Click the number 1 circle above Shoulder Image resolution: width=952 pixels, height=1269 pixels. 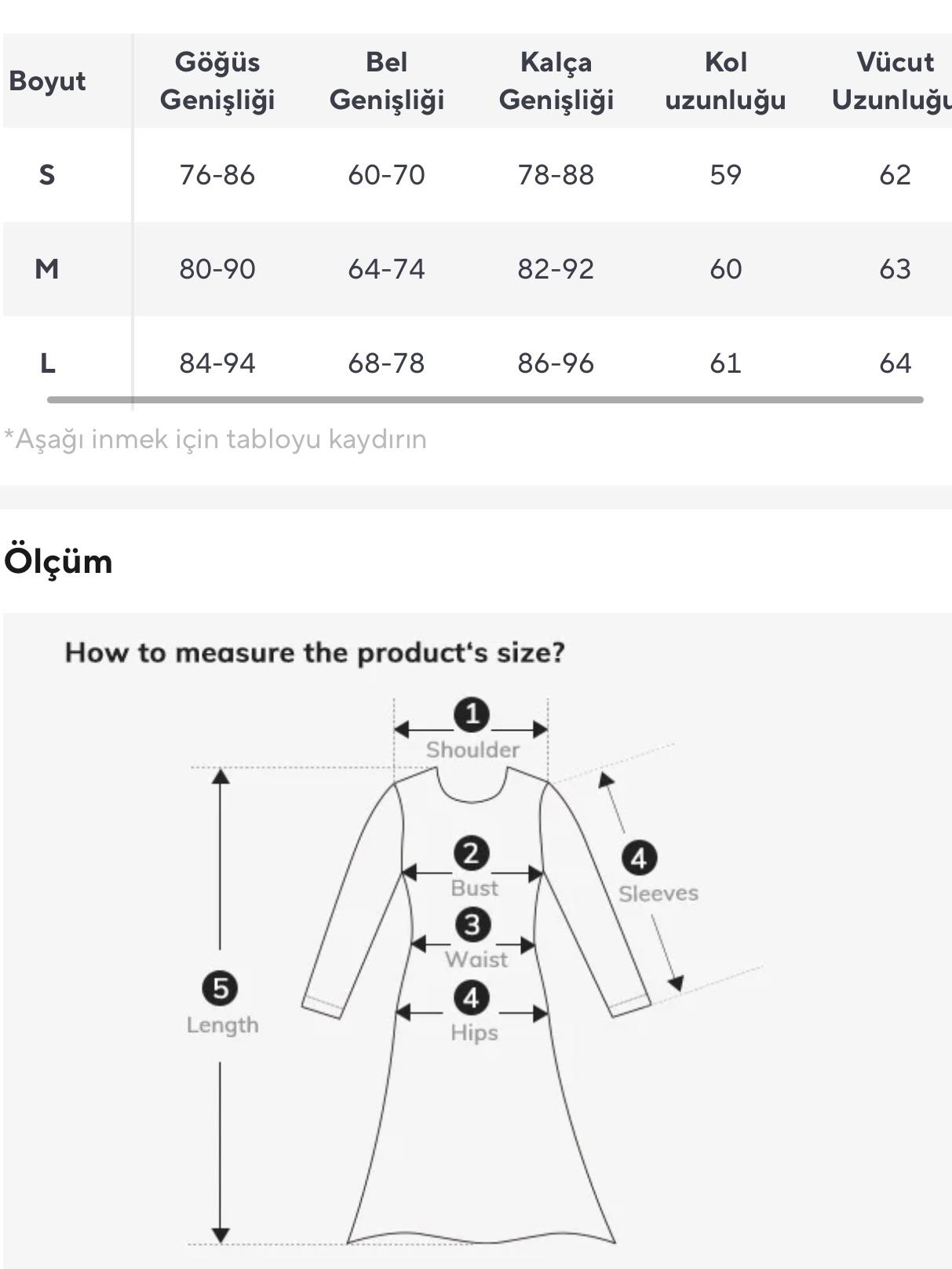(472, 715)
